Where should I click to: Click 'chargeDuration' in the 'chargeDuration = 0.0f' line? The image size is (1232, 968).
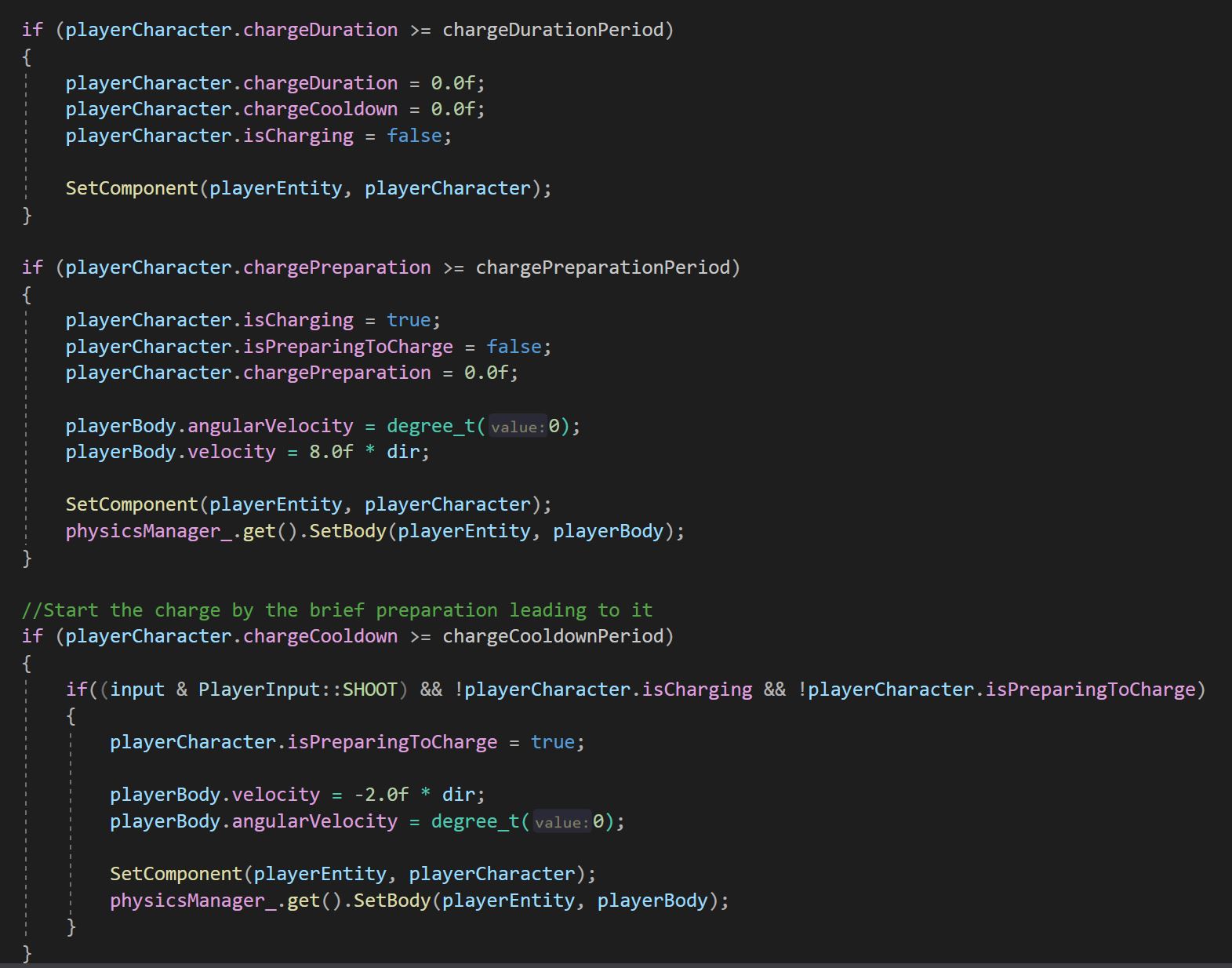coord(320,83)
